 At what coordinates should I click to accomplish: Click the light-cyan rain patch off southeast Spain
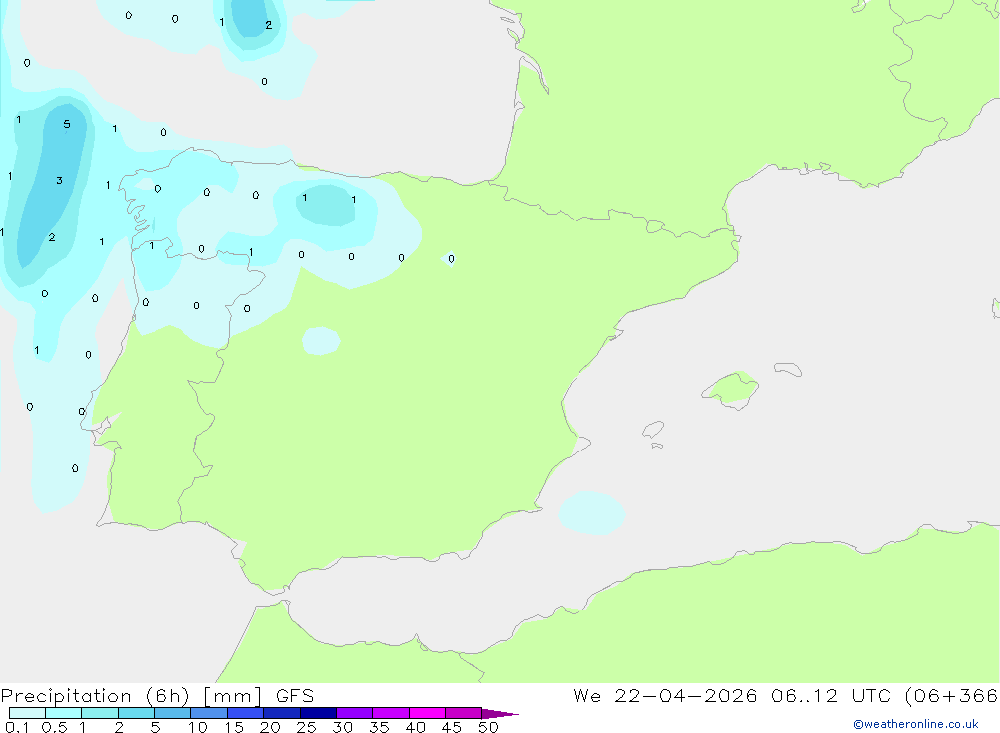591,513
